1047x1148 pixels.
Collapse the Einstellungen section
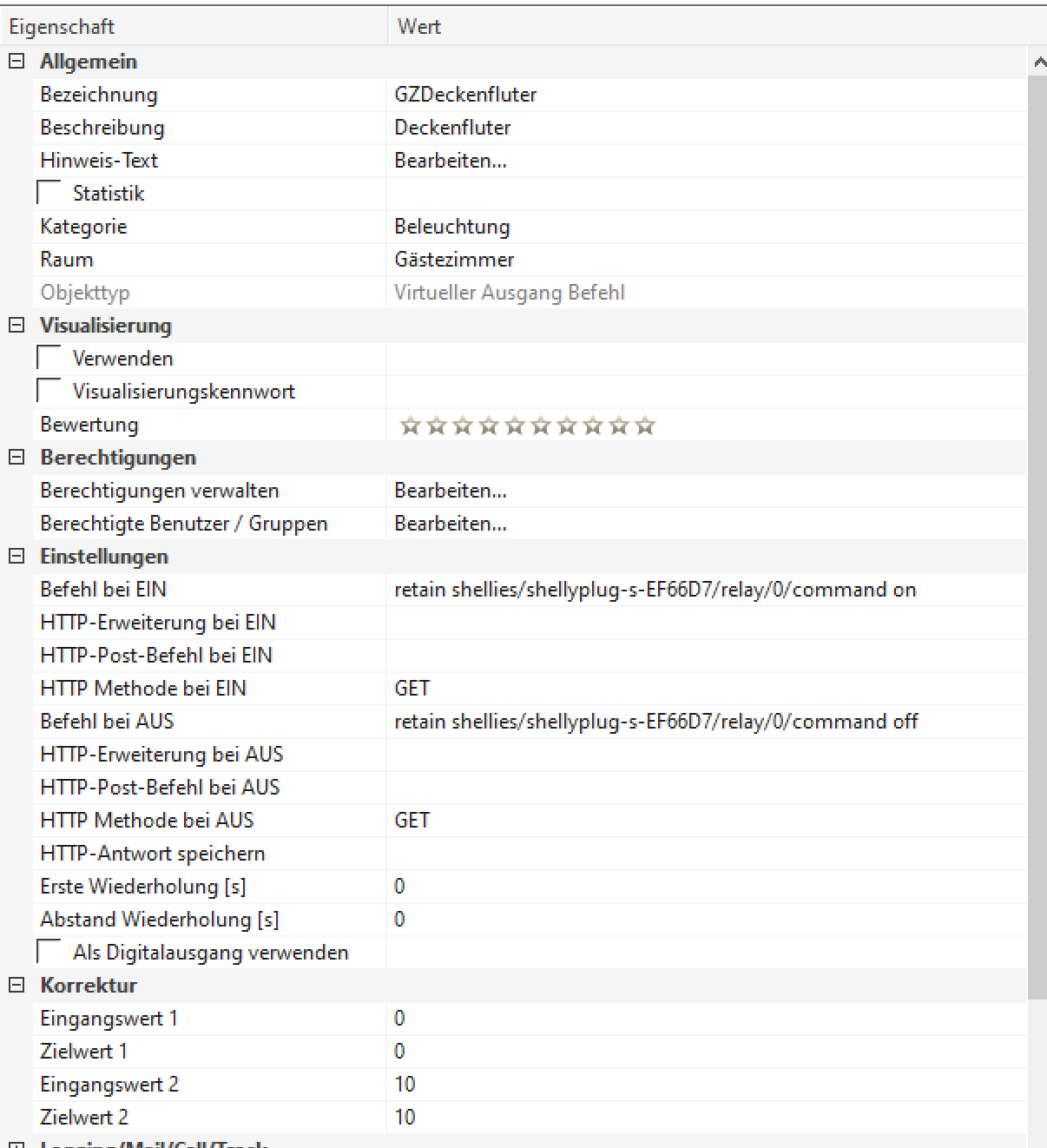coord(16,557)
